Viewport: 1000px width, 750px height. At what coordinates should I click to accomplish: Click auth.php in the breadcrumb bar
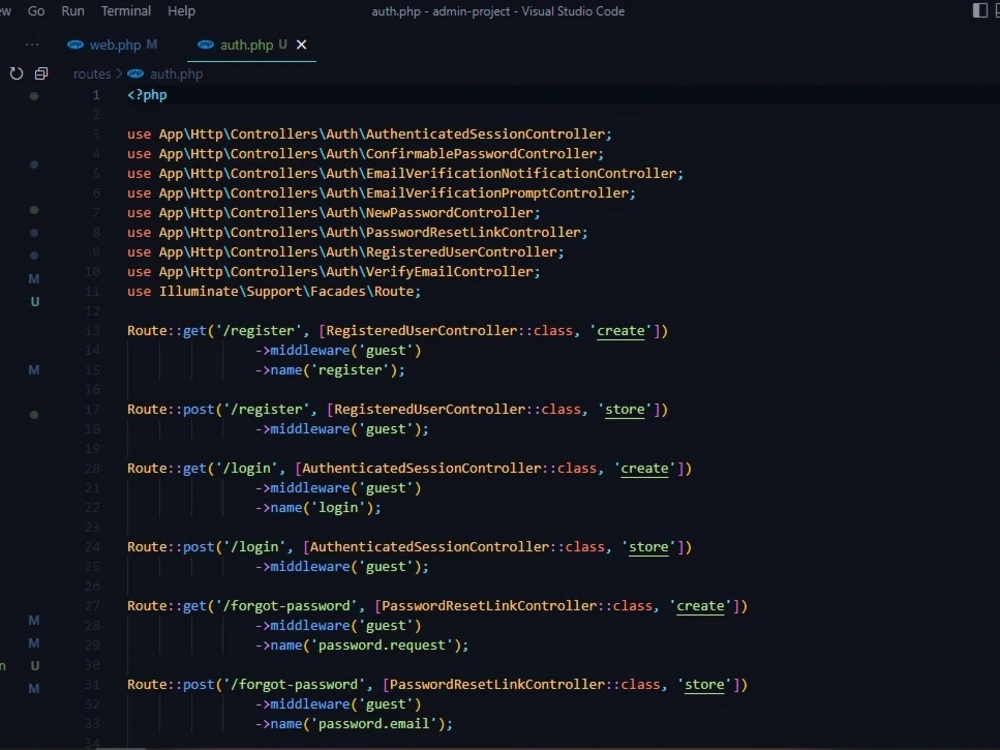pyautogui.click(x=175, y=73)
